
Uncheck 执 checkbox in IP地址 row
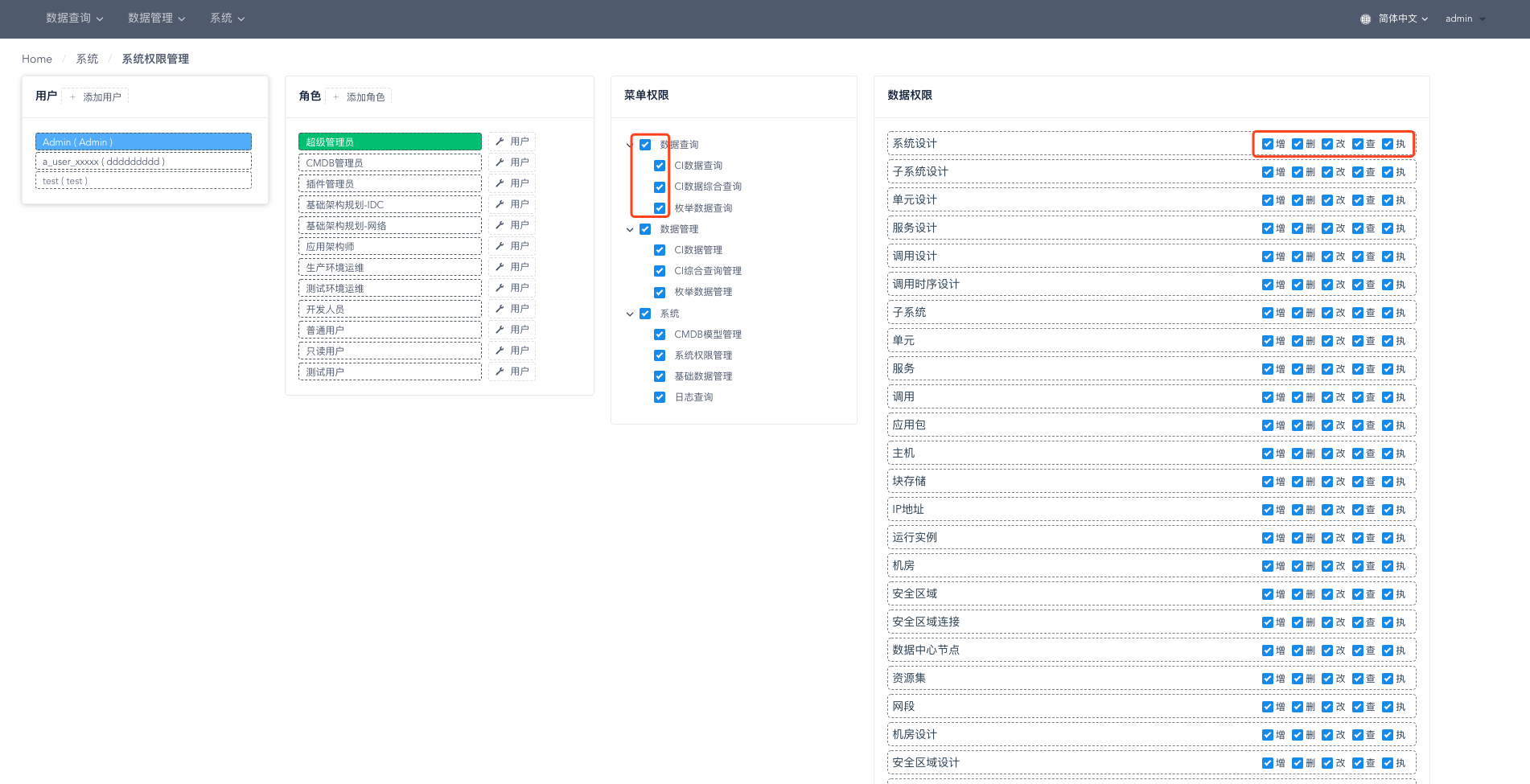[1388, 510]
